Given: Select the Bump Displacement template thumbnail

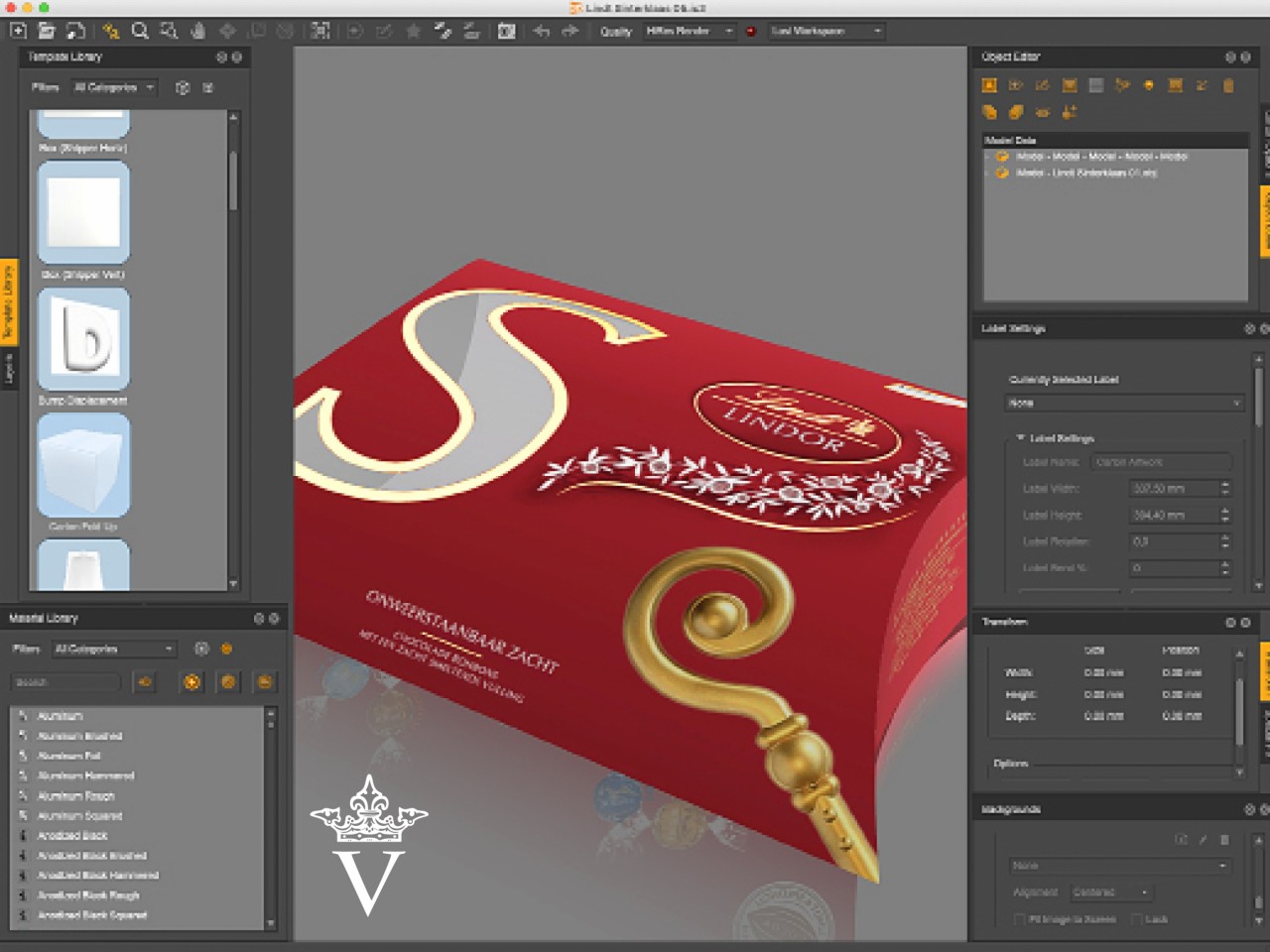Looking at the screenshot, I should coord(83,339).
